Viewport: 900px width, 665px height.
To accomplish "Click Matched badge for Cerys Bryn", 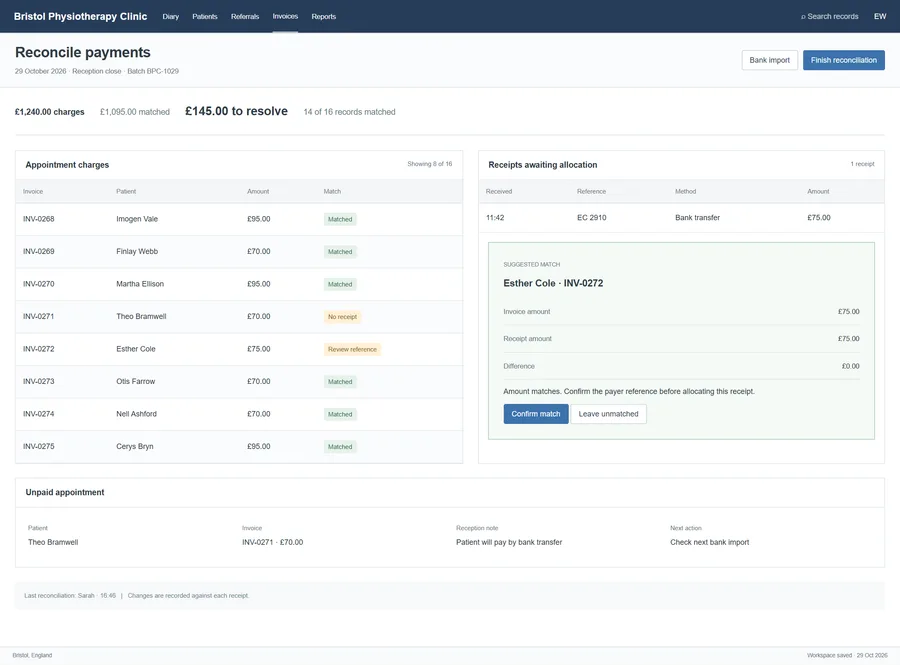I will [x=340, y=447].
